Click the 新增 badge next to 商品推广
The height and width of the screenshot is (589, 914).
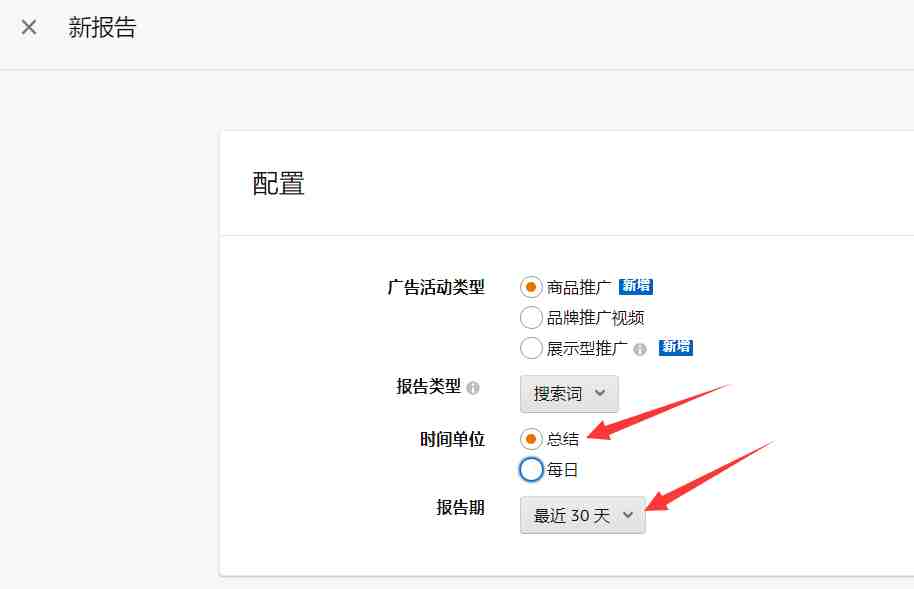coord(636,286)
